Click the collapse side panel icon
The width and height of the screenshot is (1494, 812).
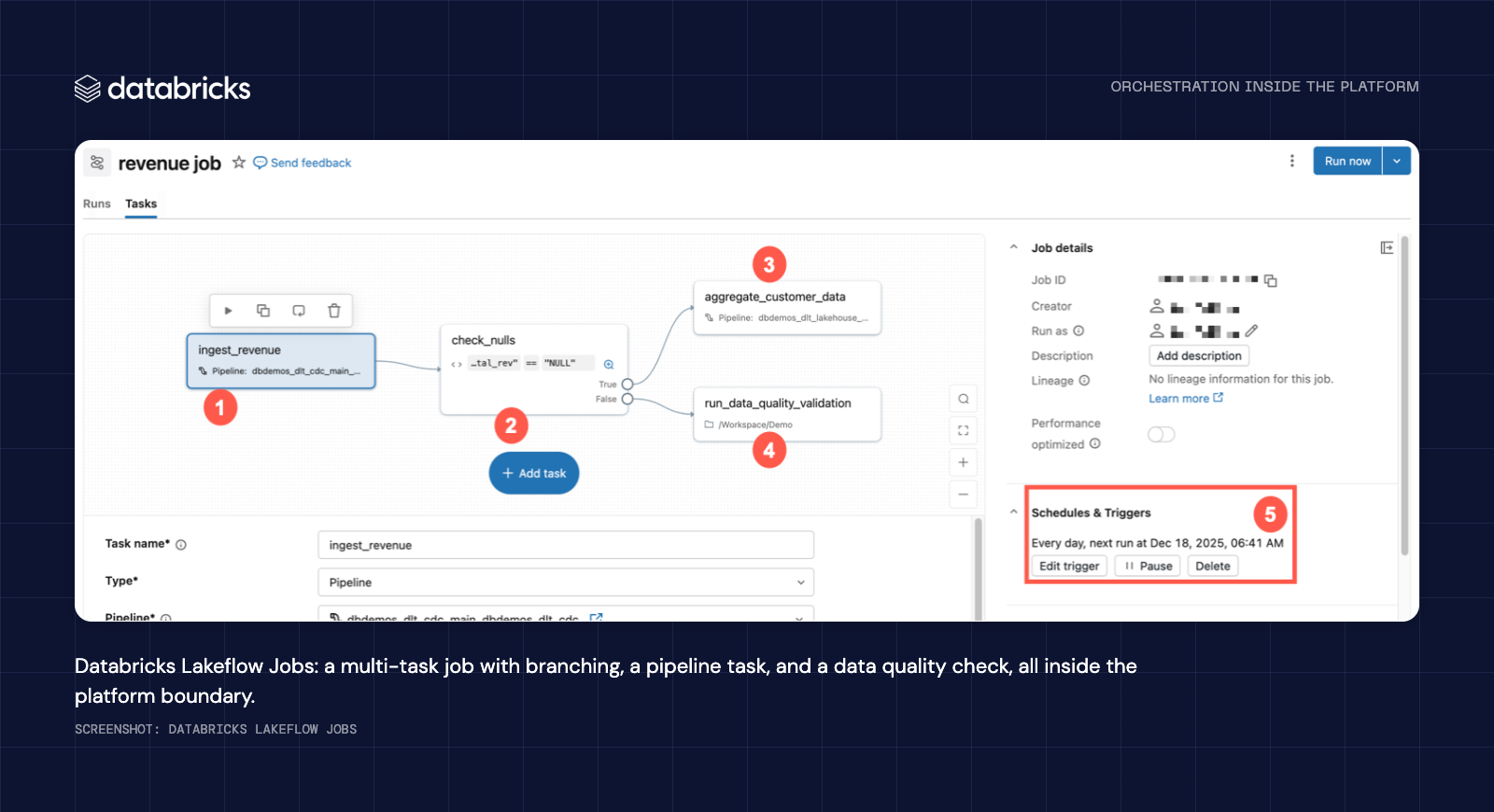(x=1387, y=247)
